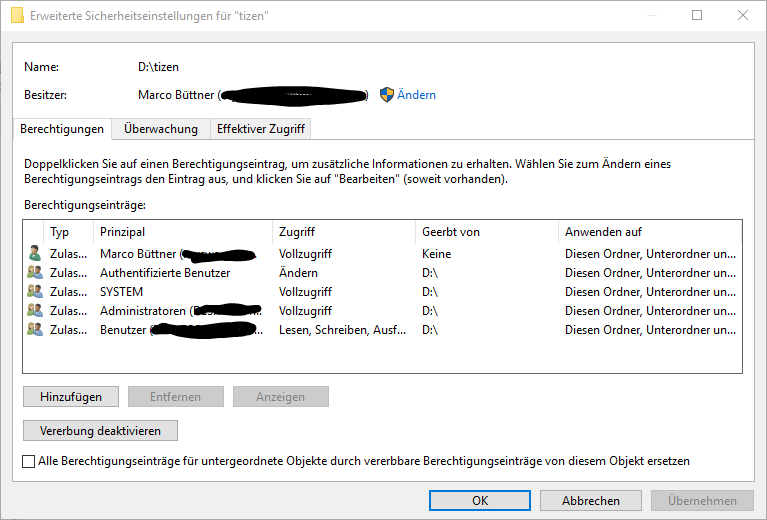
Task: Click the group icon in the SYSTEM row
Action: [35, 292]
